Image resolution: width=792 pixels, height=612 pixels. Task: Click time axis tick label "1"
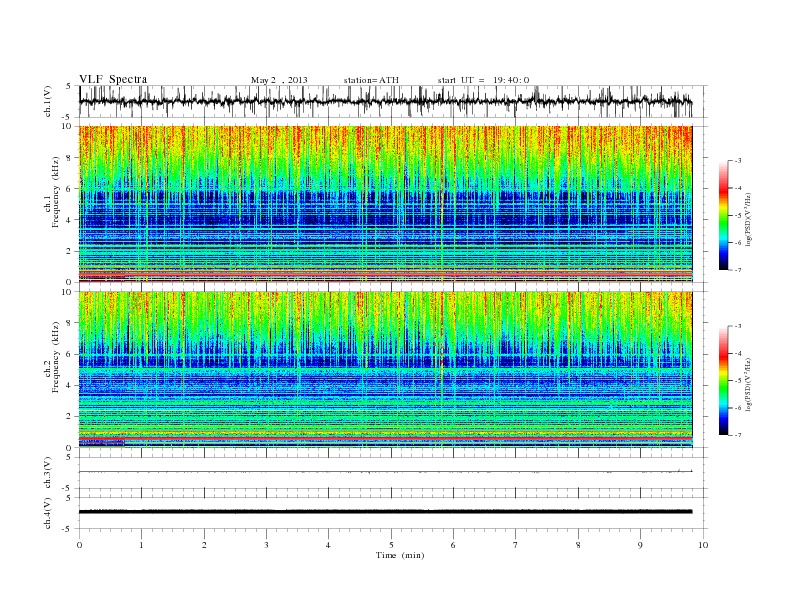(x=142, y=545)
